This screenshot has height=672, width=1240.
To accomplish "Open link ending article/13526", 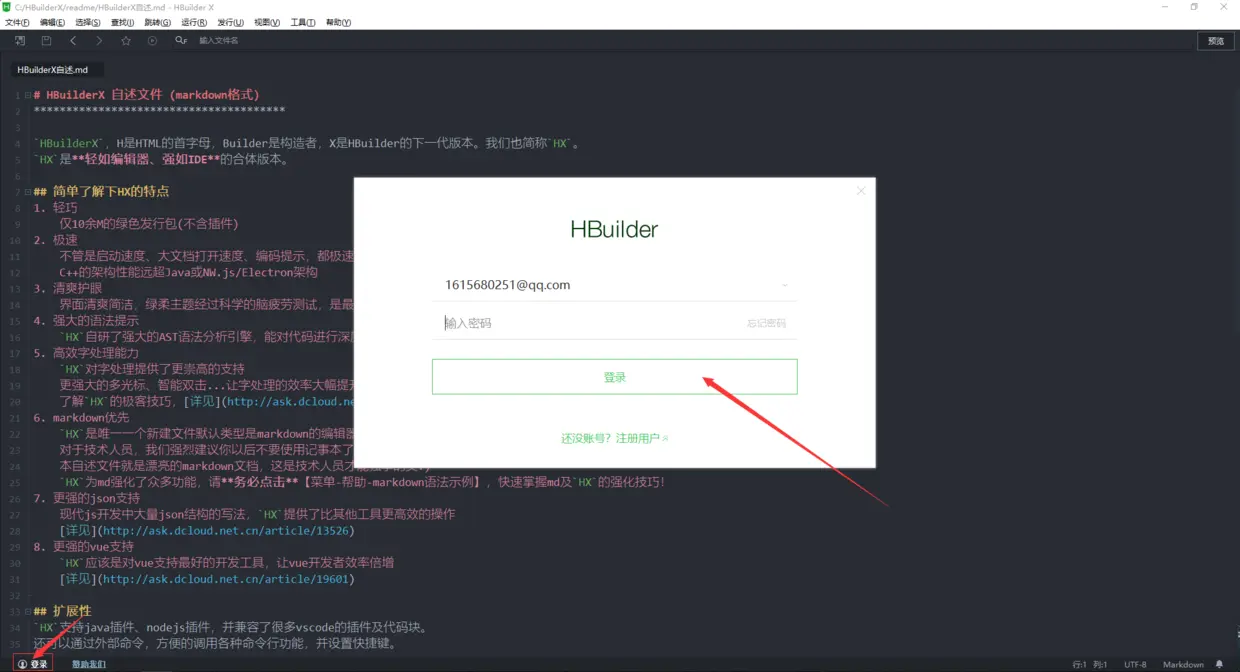I will 226,530.
